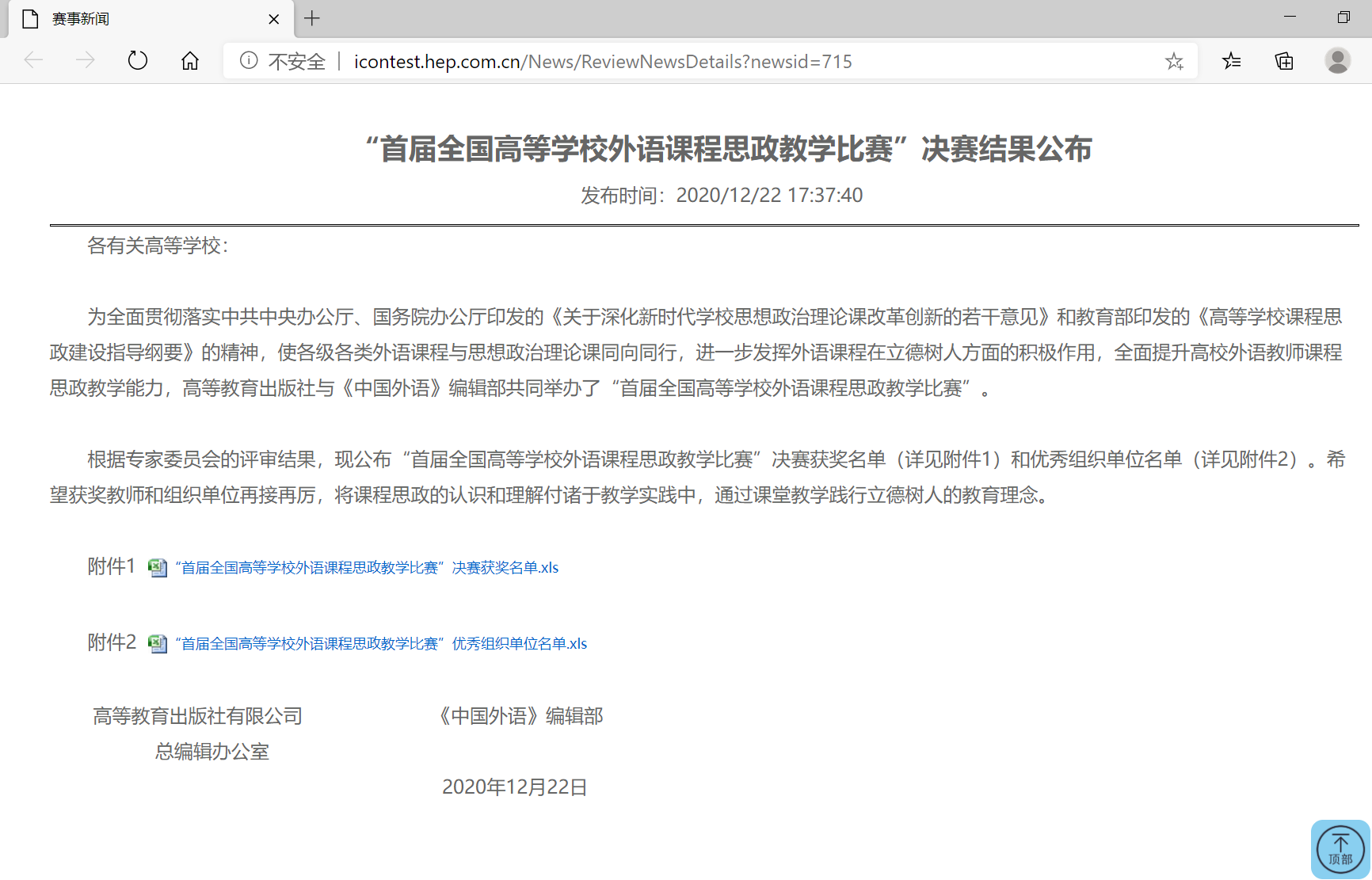Screen dimensions: 1372x880
Task: Restore down the browser window
Action: (1343, 17)
